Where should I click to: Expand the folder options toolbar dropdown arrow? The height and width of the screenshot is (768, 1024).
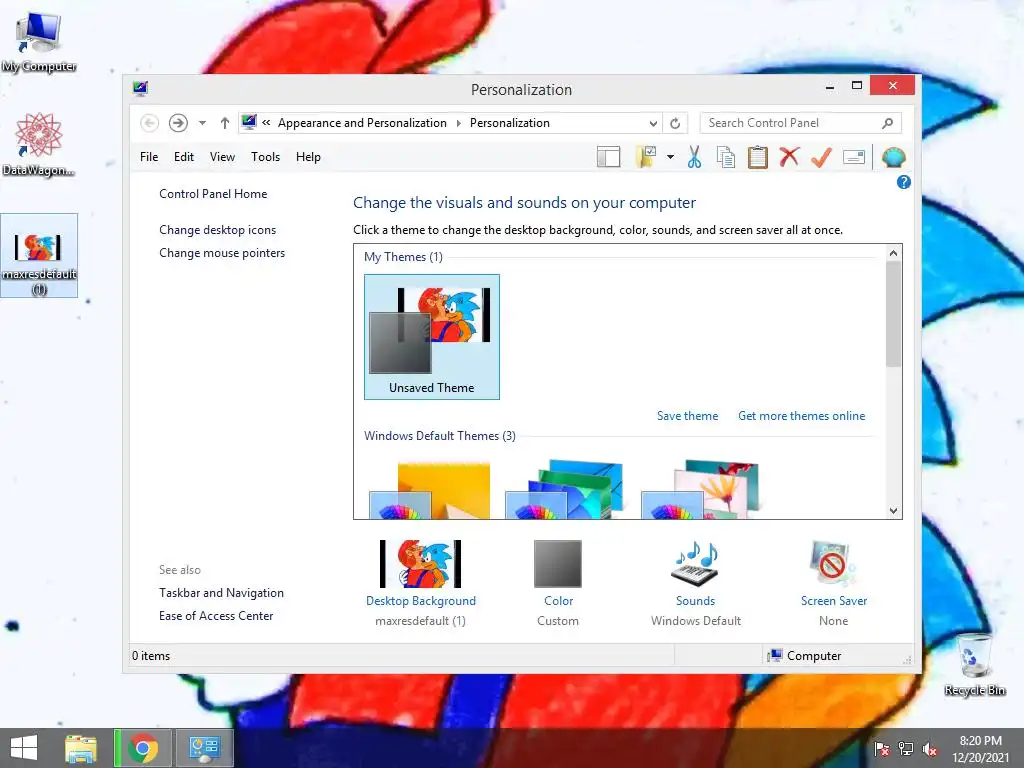coord(671,157)
